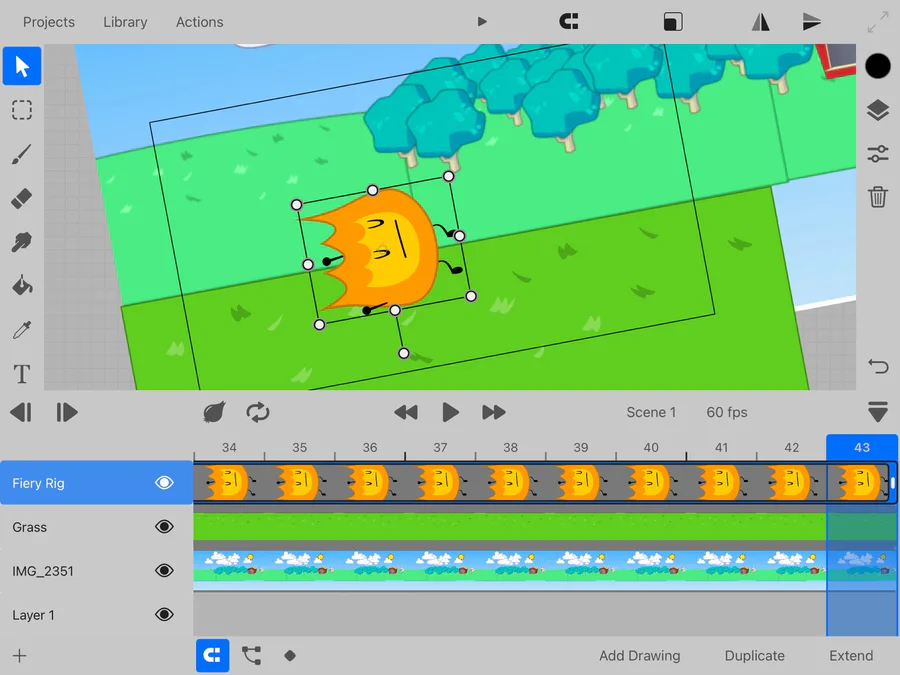Screen dimensions: 900x675
Task: Open the bone hierarchy tool
Action: 251,655
